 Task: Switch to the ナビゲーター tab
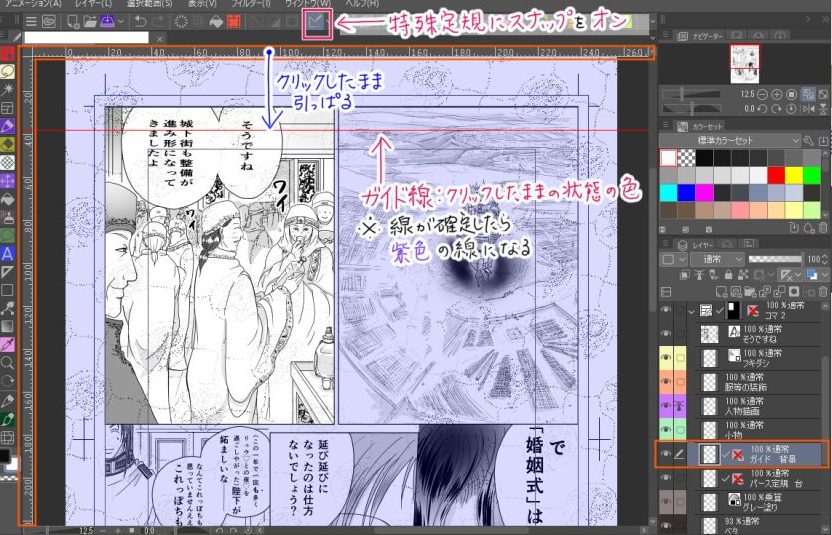[x=700, y=36]
